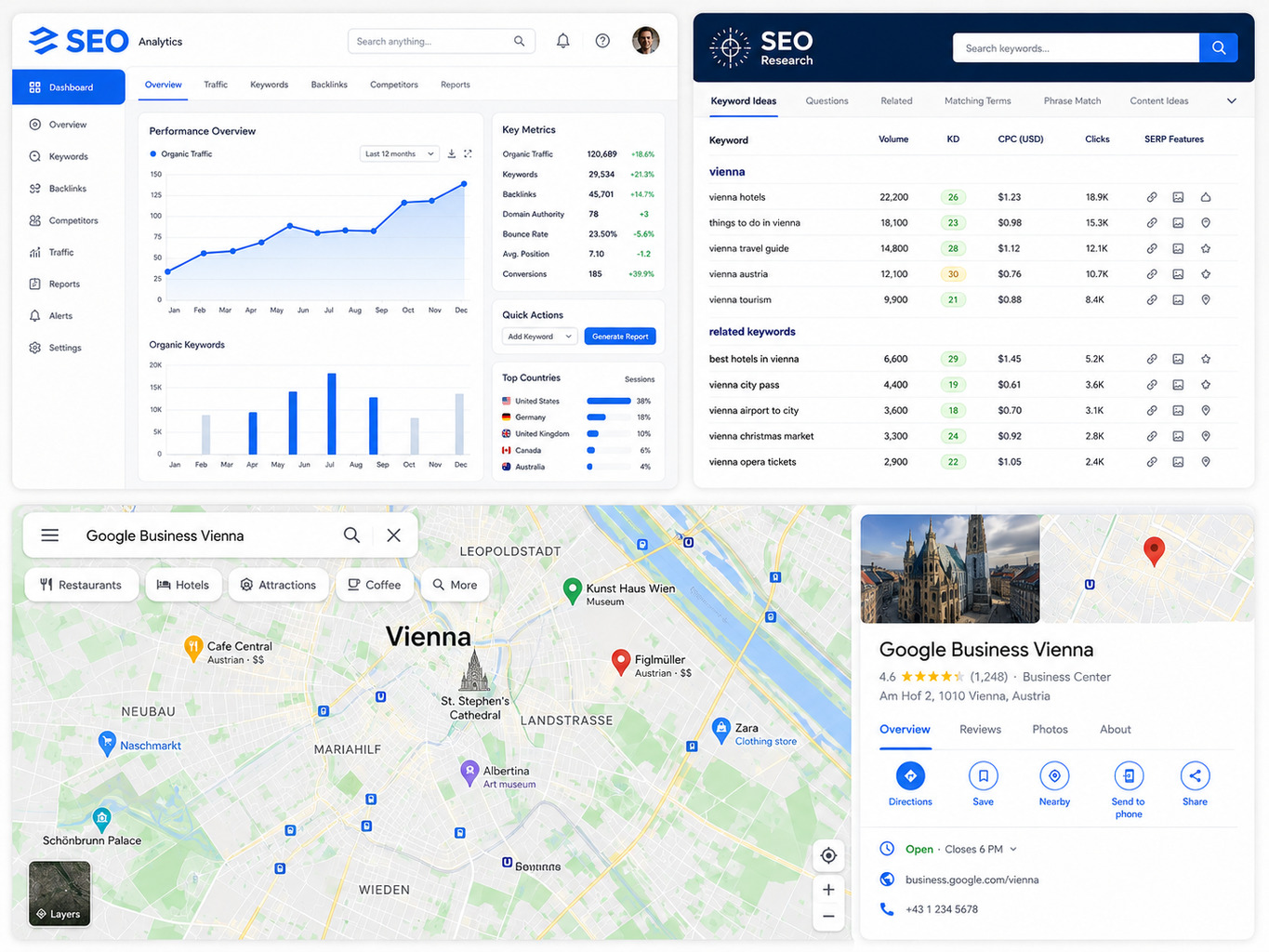Clear the Google Business Vienna search
The image size is (1269, 952).
point(394,535)
